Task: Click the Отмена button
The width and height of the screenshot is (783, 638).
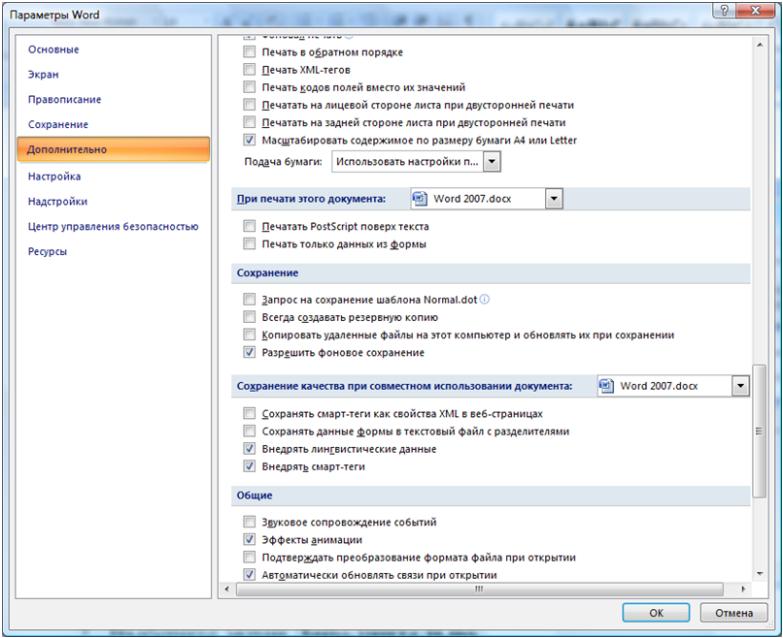Action: pyautogui.click(x=734, y=613)
